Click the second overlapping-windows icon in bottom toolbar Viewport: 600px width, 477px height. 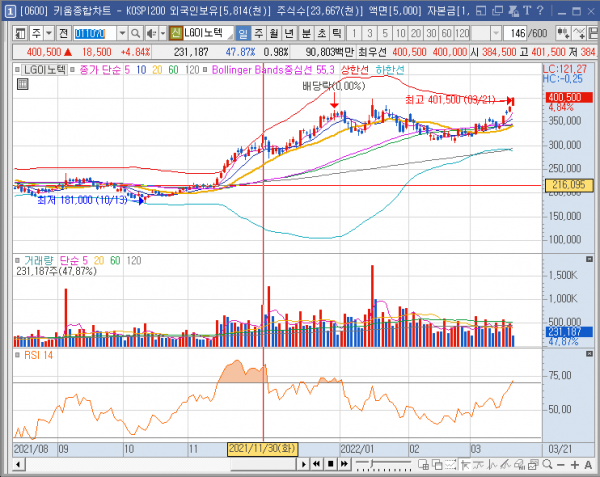point(437,464)
